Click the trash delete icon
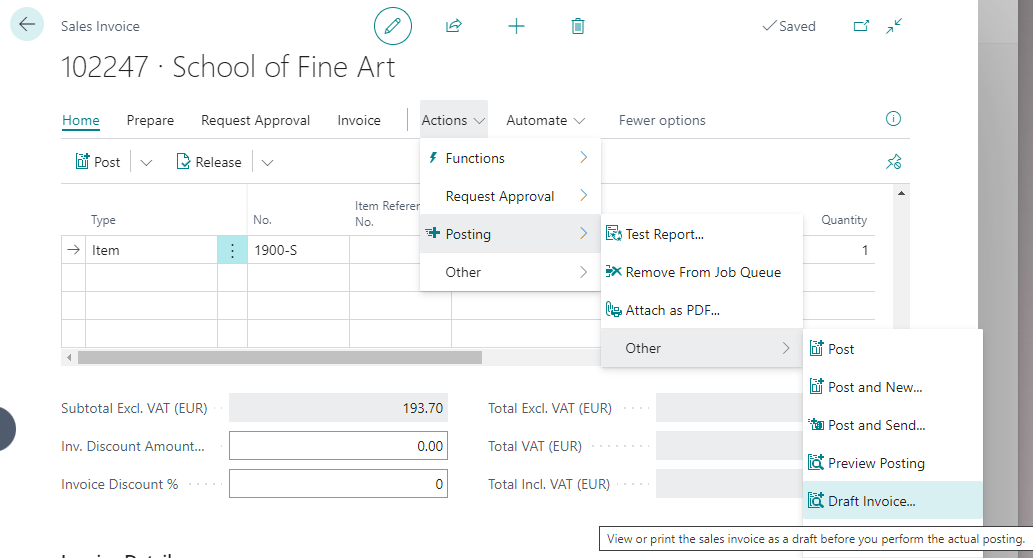Image resolution: width=1033 pixels, height=558 pixels. 578,26
